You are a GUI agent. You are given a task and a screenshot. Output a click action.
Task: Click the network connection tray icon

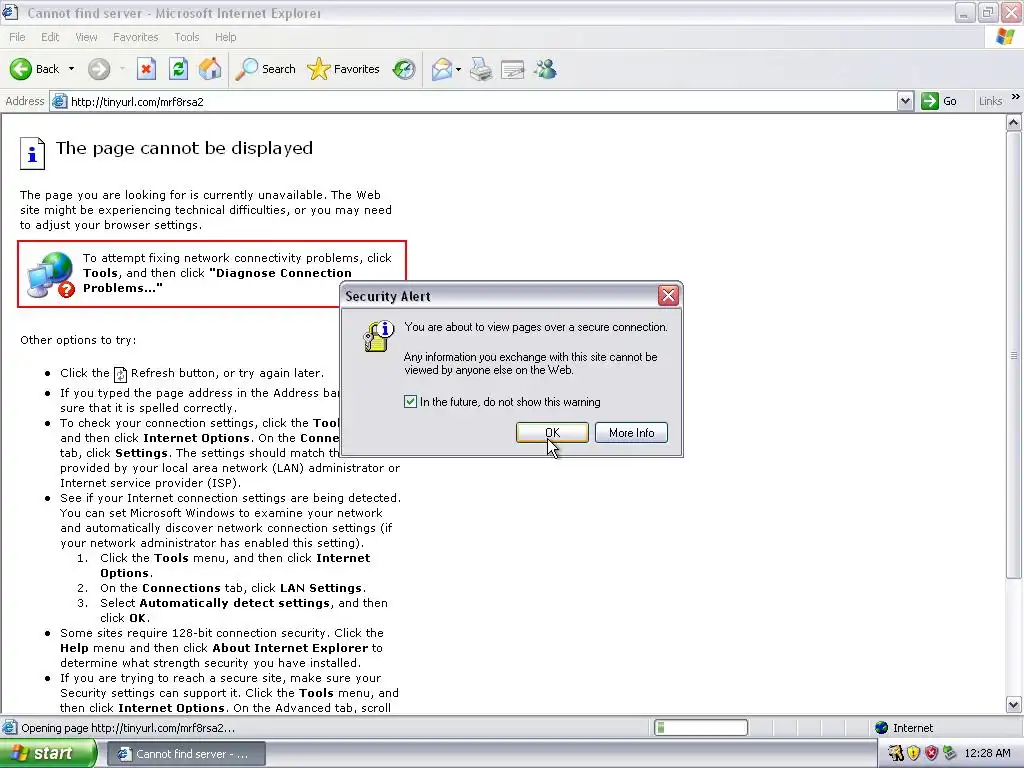950,754
